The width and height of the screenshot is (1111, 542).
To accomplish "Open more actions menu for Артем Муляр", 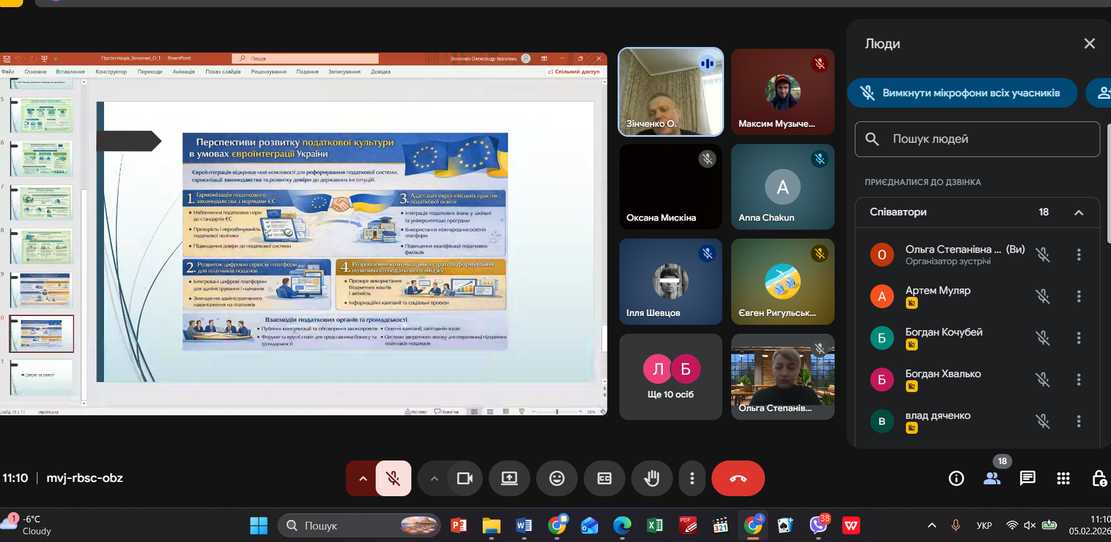I will pyautogui.click(x=1078, y=296).
